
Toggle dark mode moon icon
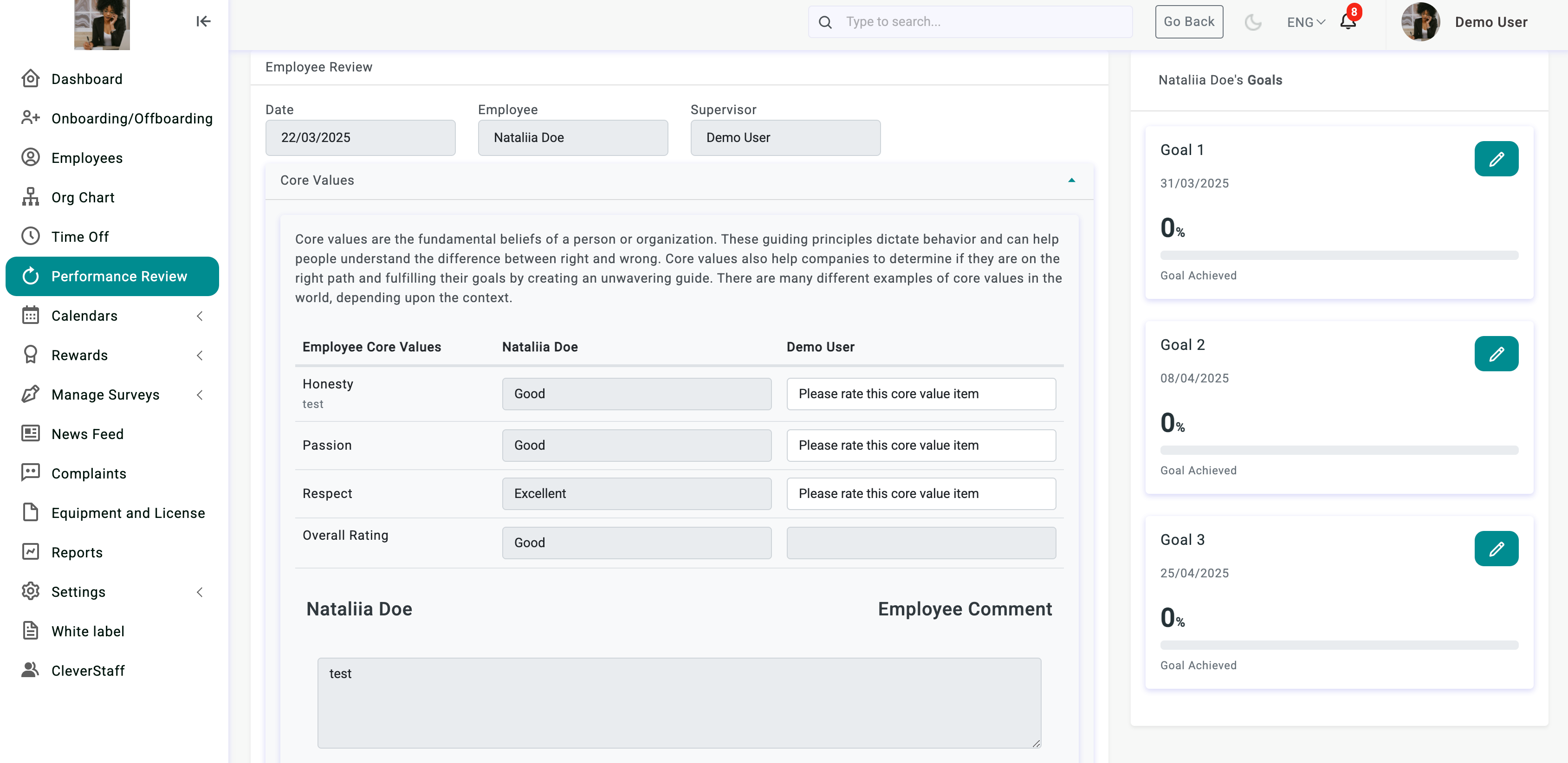[1253, 23]
